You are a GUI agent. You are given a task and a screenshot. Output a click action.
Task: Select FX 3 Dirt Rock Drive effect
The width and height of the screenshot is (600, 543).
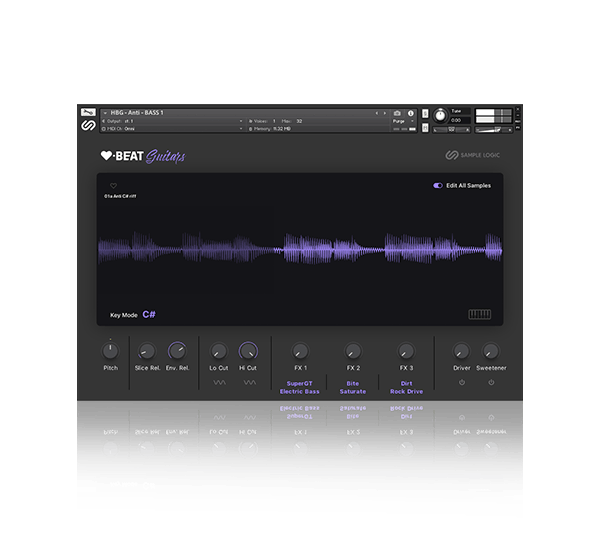[406, 387]
